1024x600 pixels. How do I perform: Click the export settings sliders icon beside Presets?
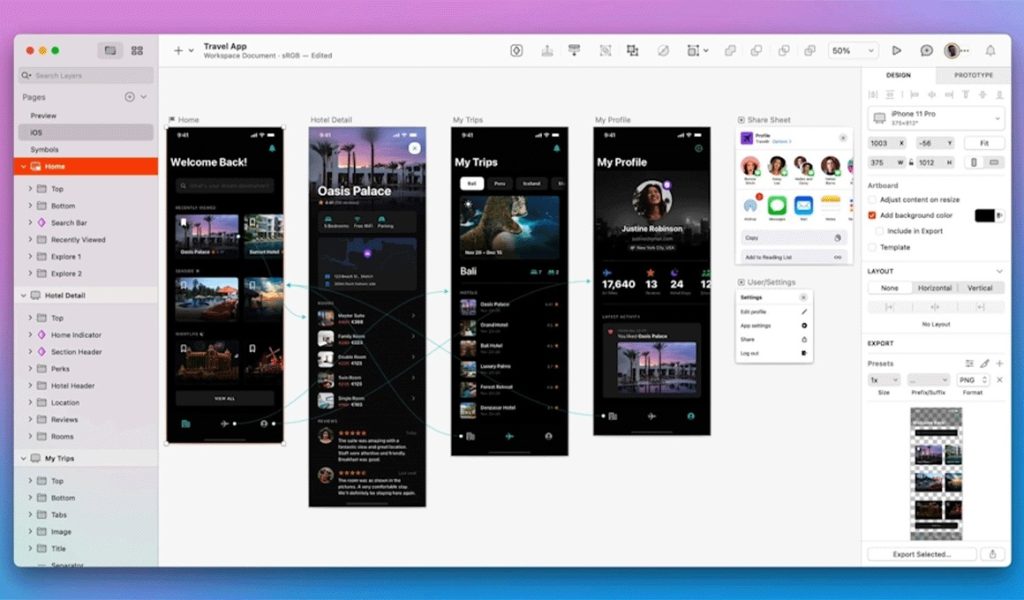[x=969, y=363]
